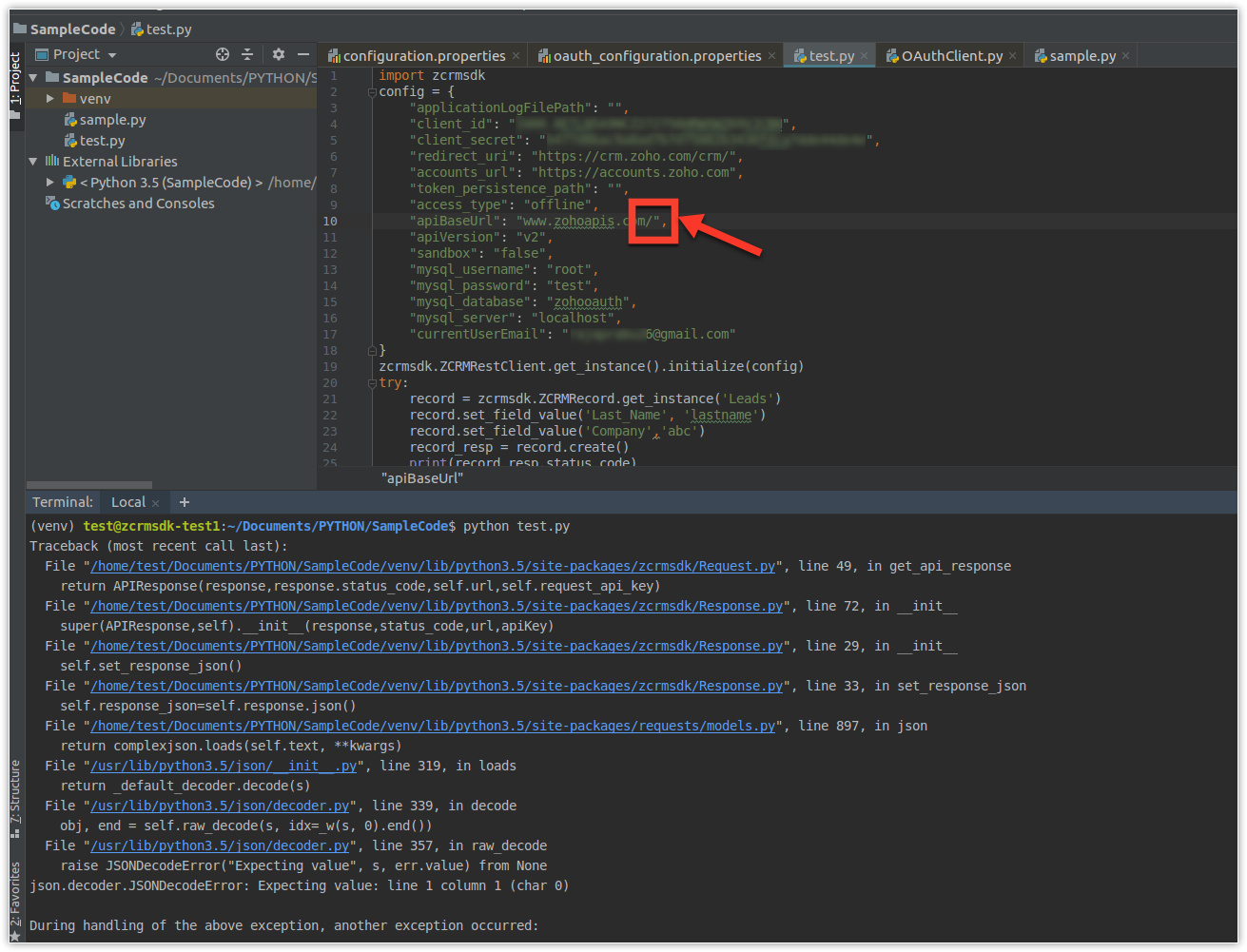Close the configuration.properties tab
1247x952 pixels.
(x=516, y=56)
